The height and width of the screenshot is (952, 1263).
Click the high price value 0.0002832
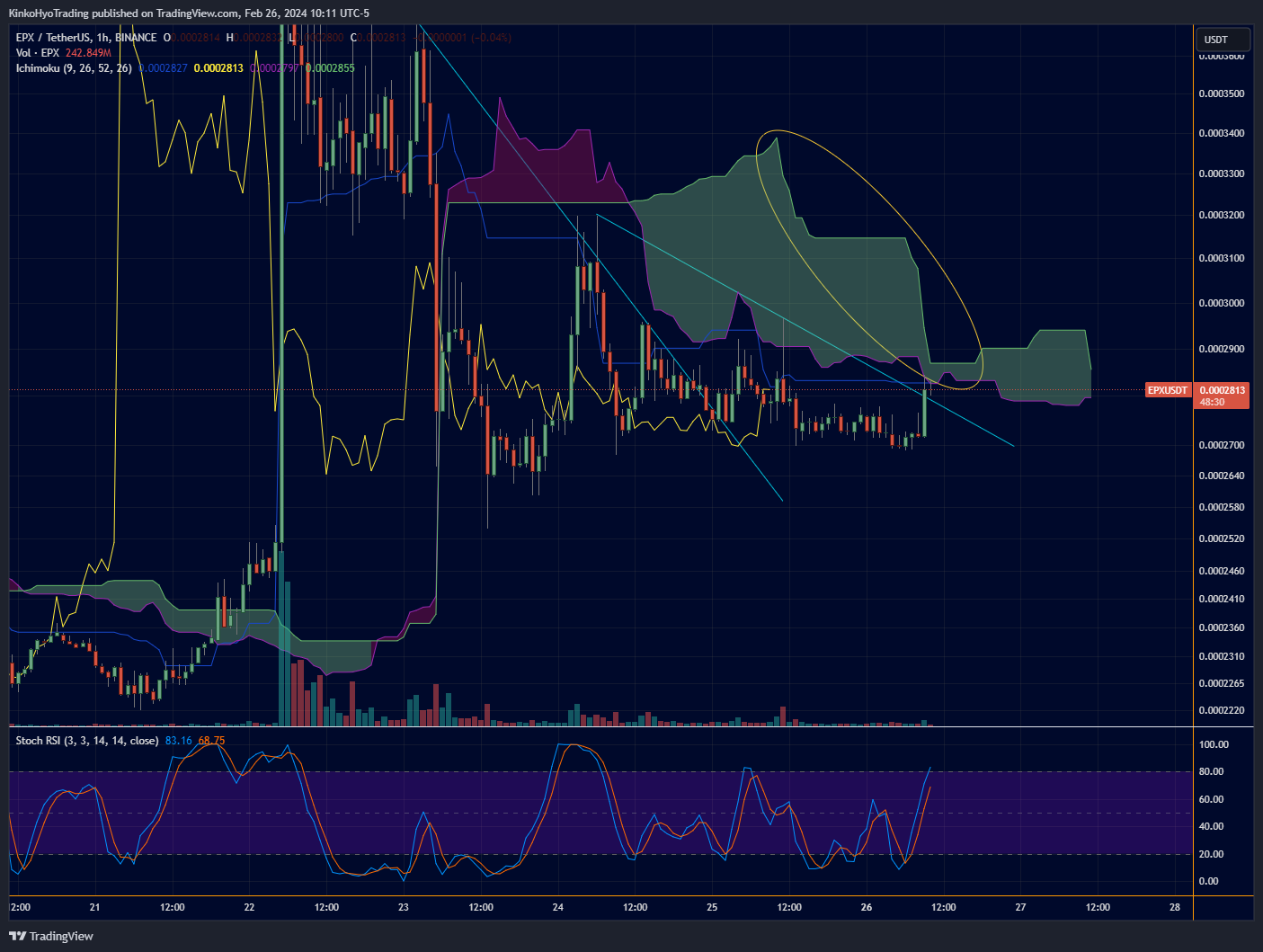click(259, 38)
